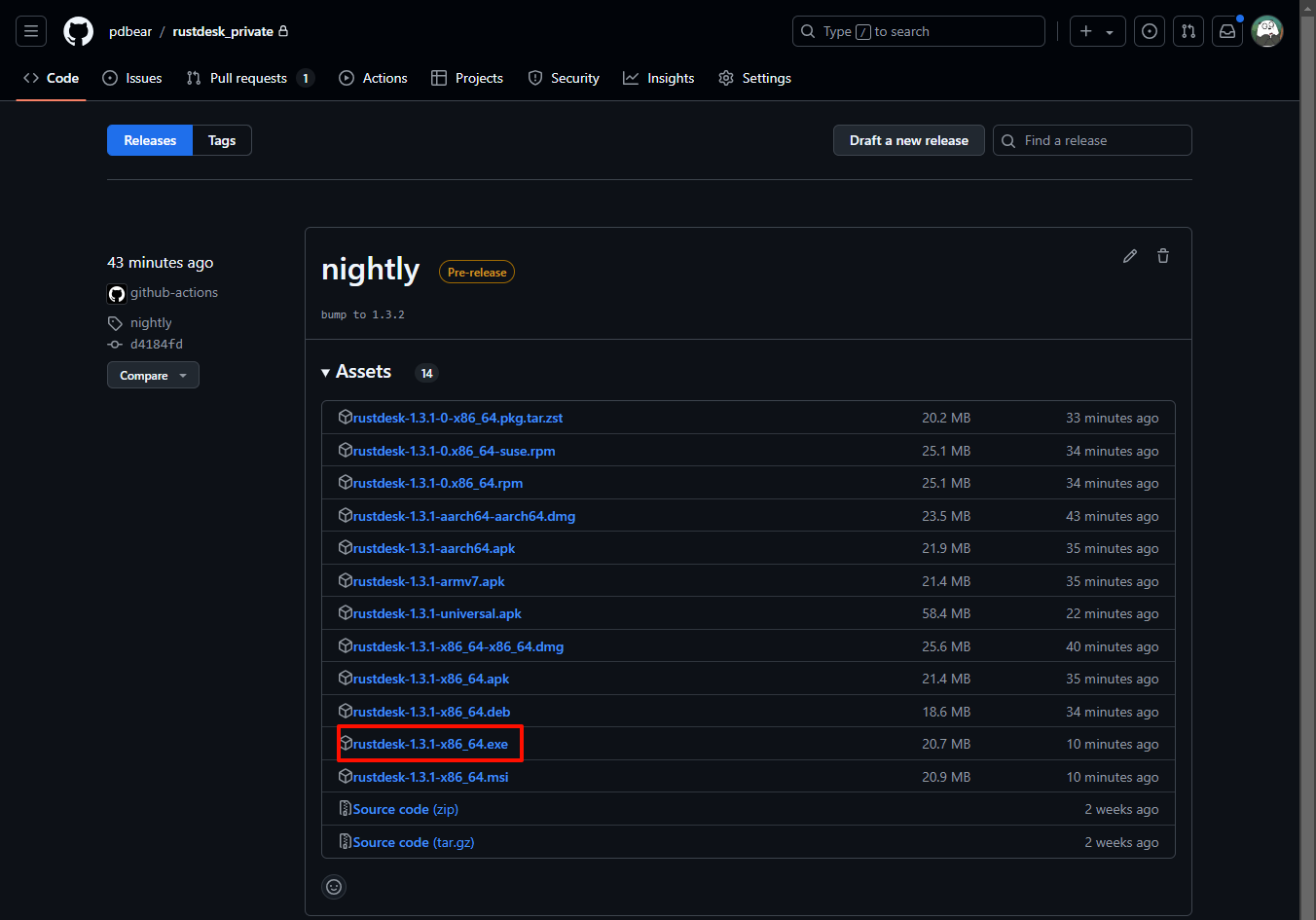The width and height of the screenshot is (1316, 920).
Task: Switch to the Tags view
Action: [222, 140]
